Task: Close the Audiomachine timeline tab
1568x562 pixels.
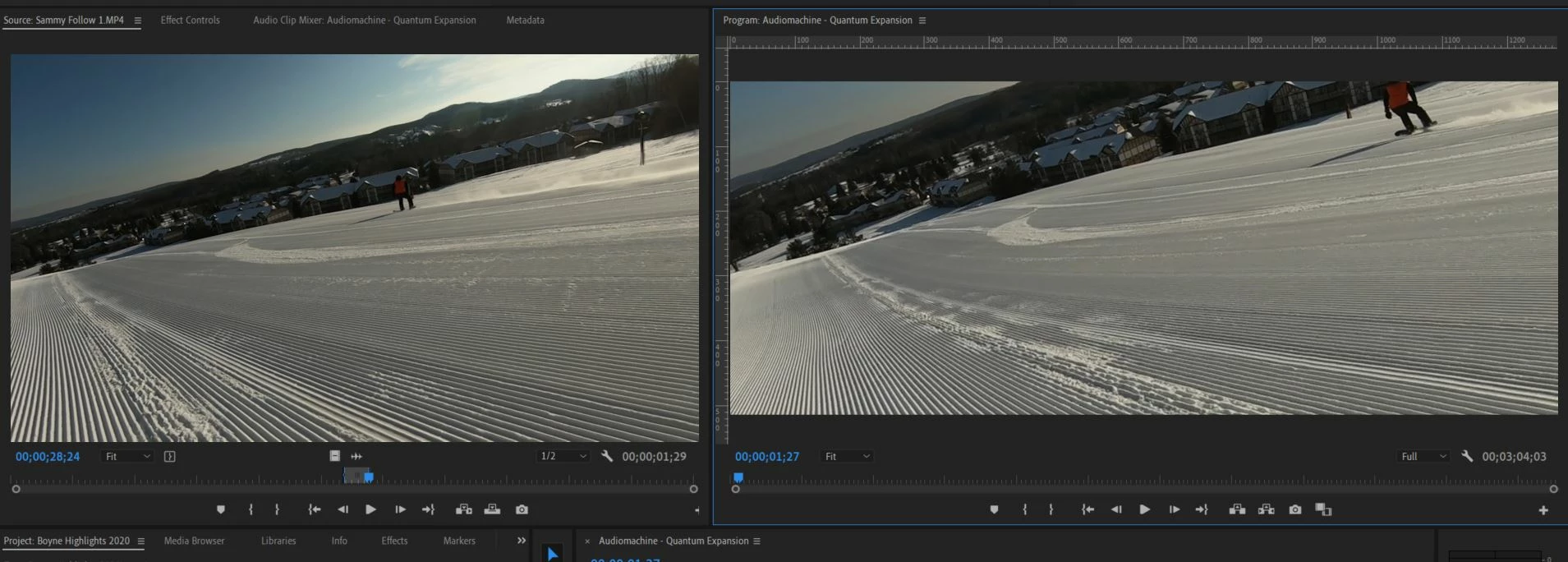Action: click(x=587, y=541)
